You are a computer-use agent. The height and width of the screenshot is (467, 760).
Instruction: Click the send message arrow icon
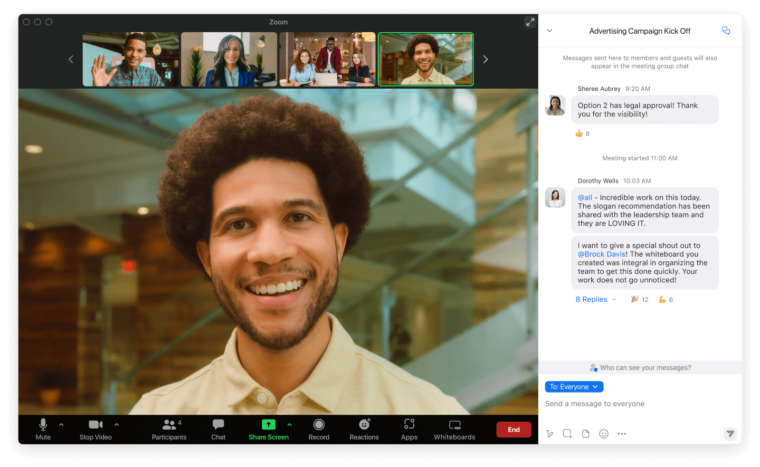[x=730, y=433]
